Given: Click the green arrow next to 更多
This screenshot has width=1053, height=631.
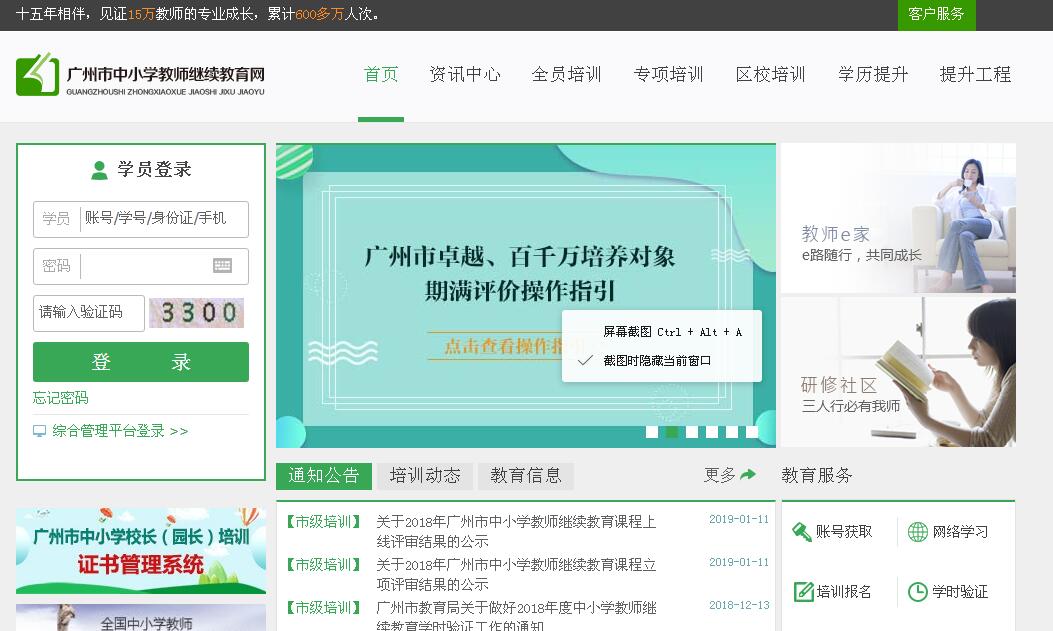Looking at the screenshot, I should [748, 475].
